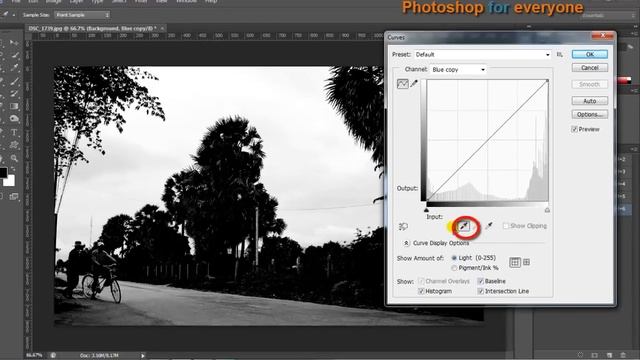Click the status bar zoom percentage field
This screenshot has width=640, height=360.
(34, 356)
